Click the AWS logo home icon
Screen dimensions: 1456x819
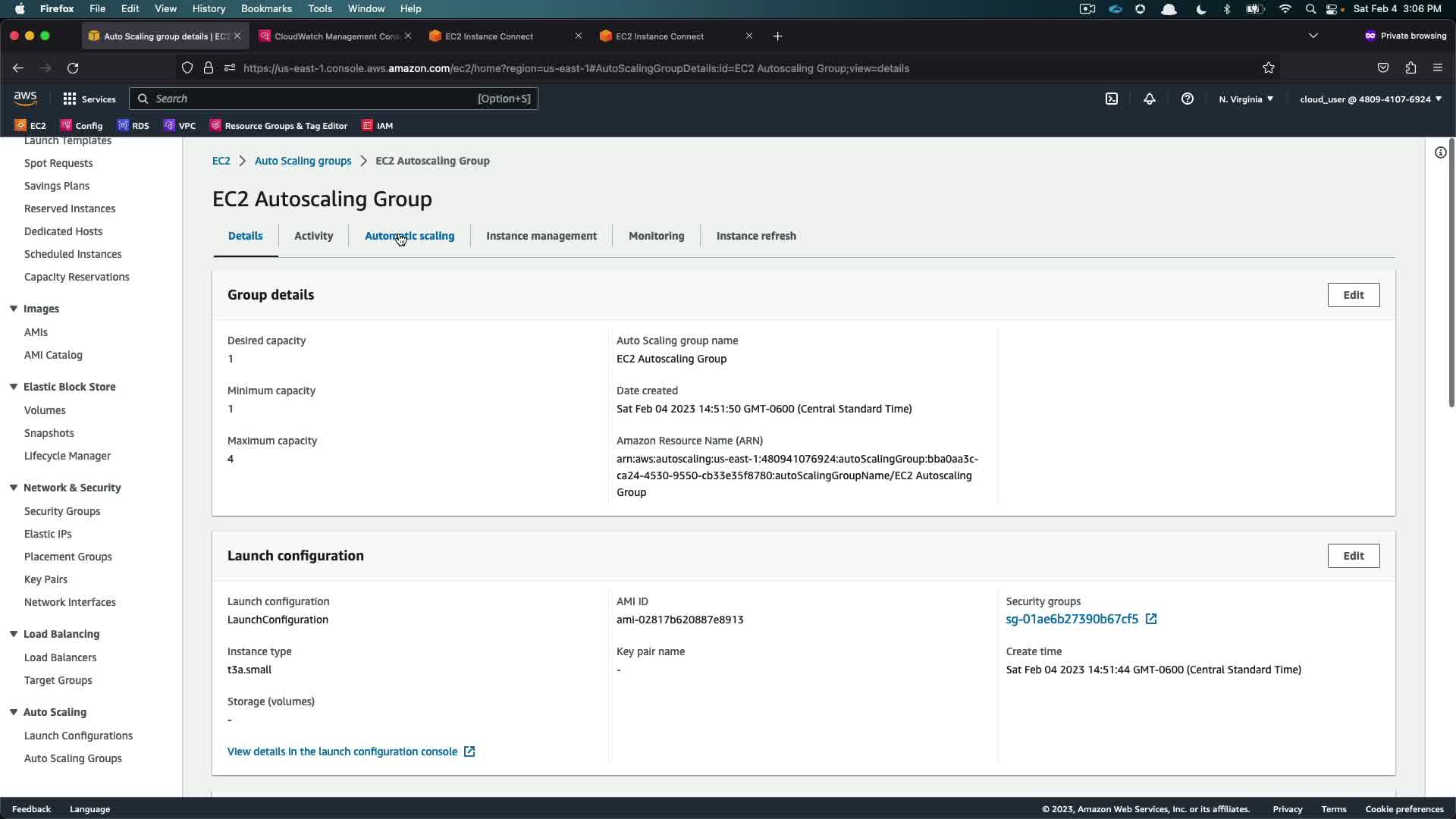tap(25, 99)
